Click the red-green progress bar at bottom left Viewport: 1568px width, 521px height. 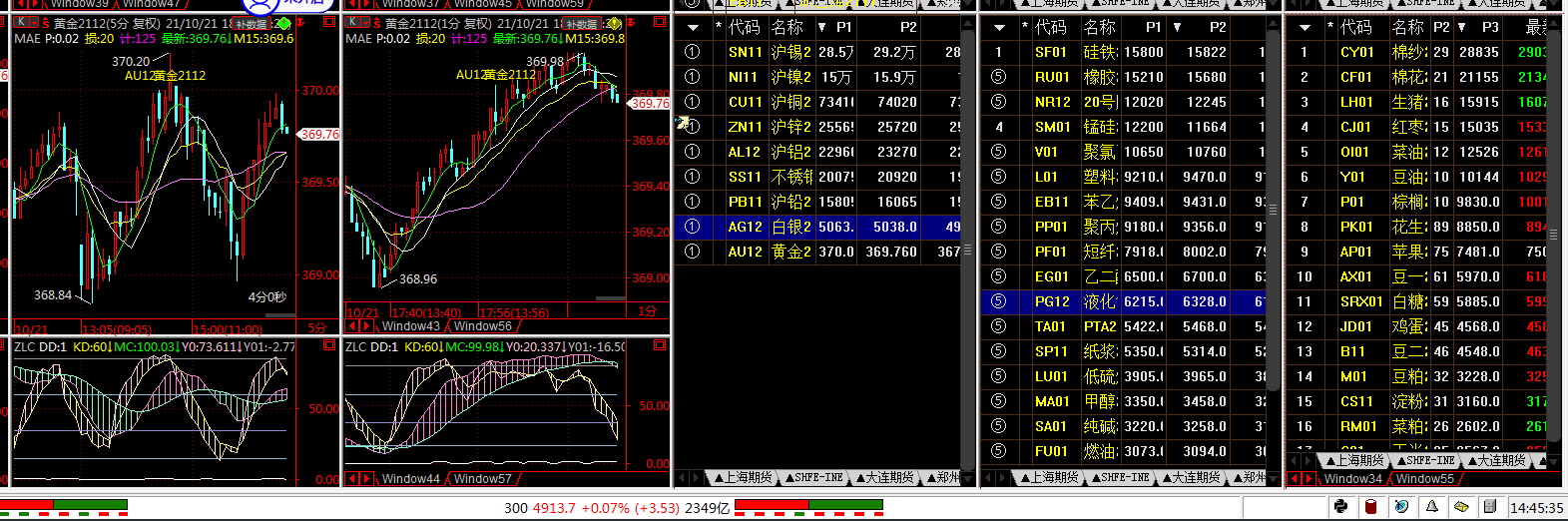pos(64,505)
